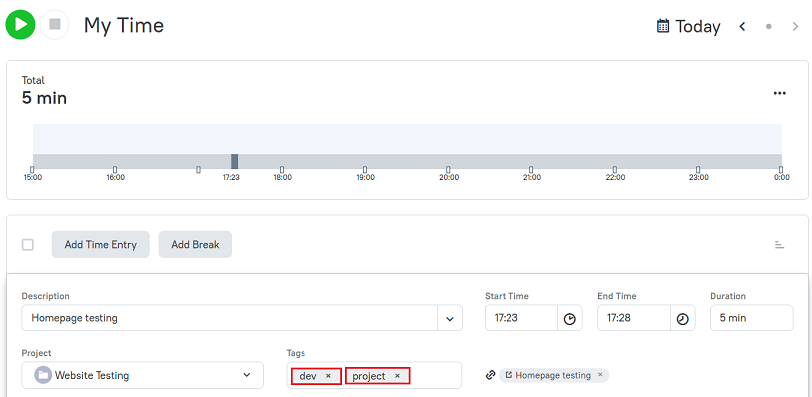Viewport: 812px width, 397px height.
Task: Open Start Time clock picker
Action: (570, 318)
